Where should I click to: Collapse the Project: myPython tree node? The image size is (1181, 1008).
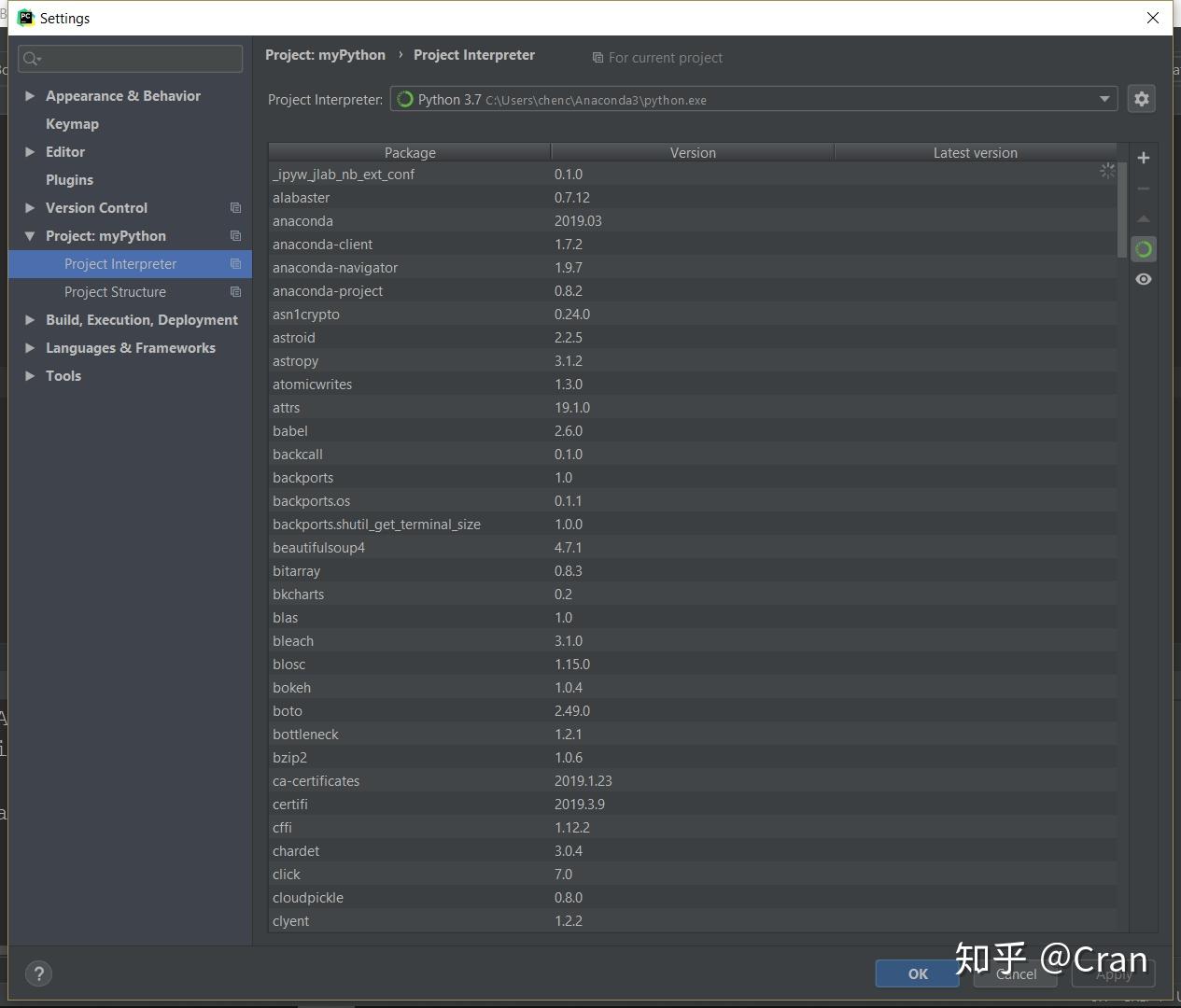pos(29,235)
